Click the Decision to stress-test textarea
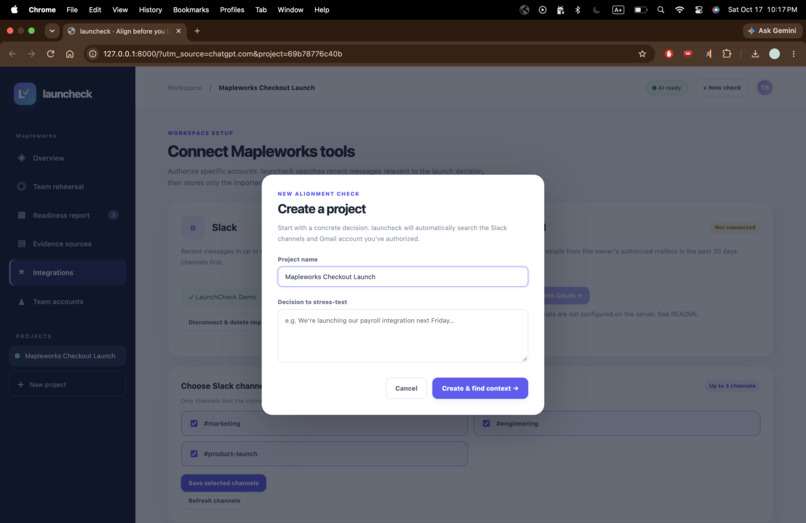 [x=402, y=335]
